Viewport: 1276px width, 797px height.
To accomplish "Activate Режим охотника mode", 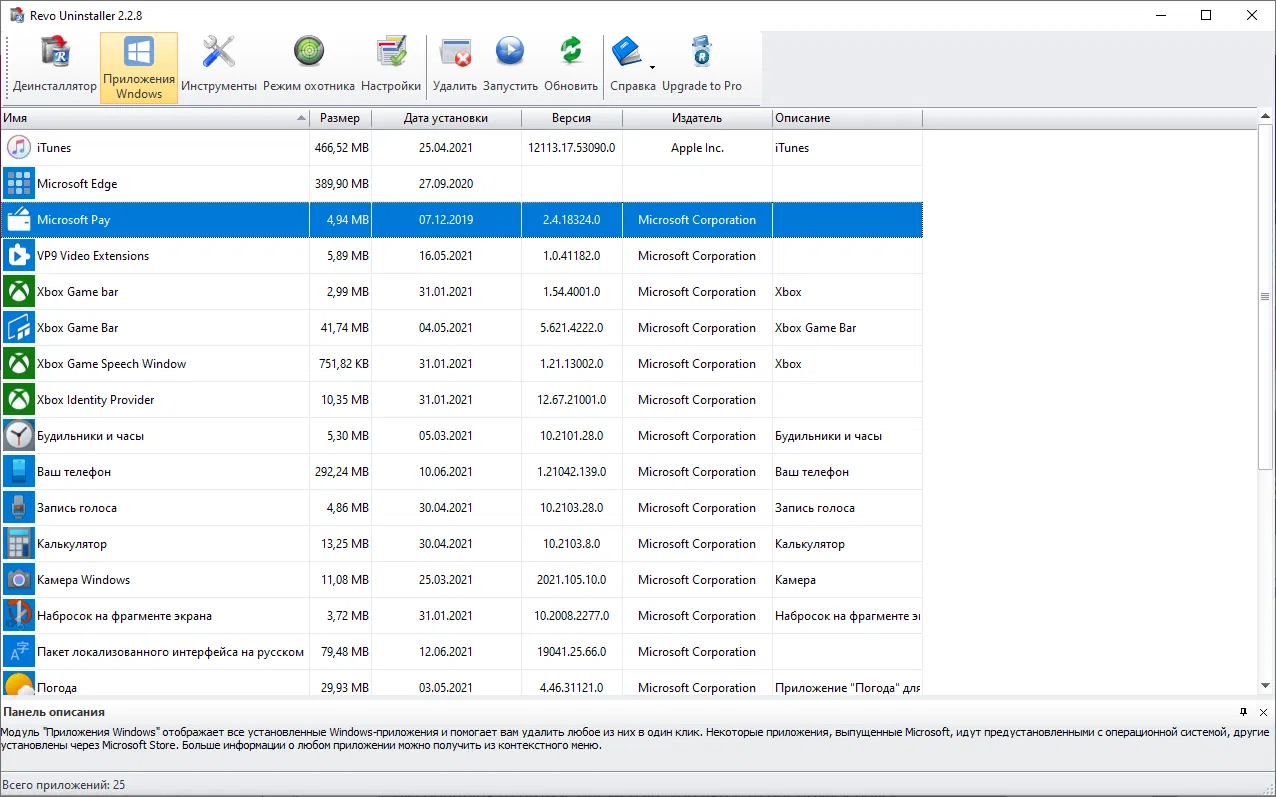I will tap(309, 66).
